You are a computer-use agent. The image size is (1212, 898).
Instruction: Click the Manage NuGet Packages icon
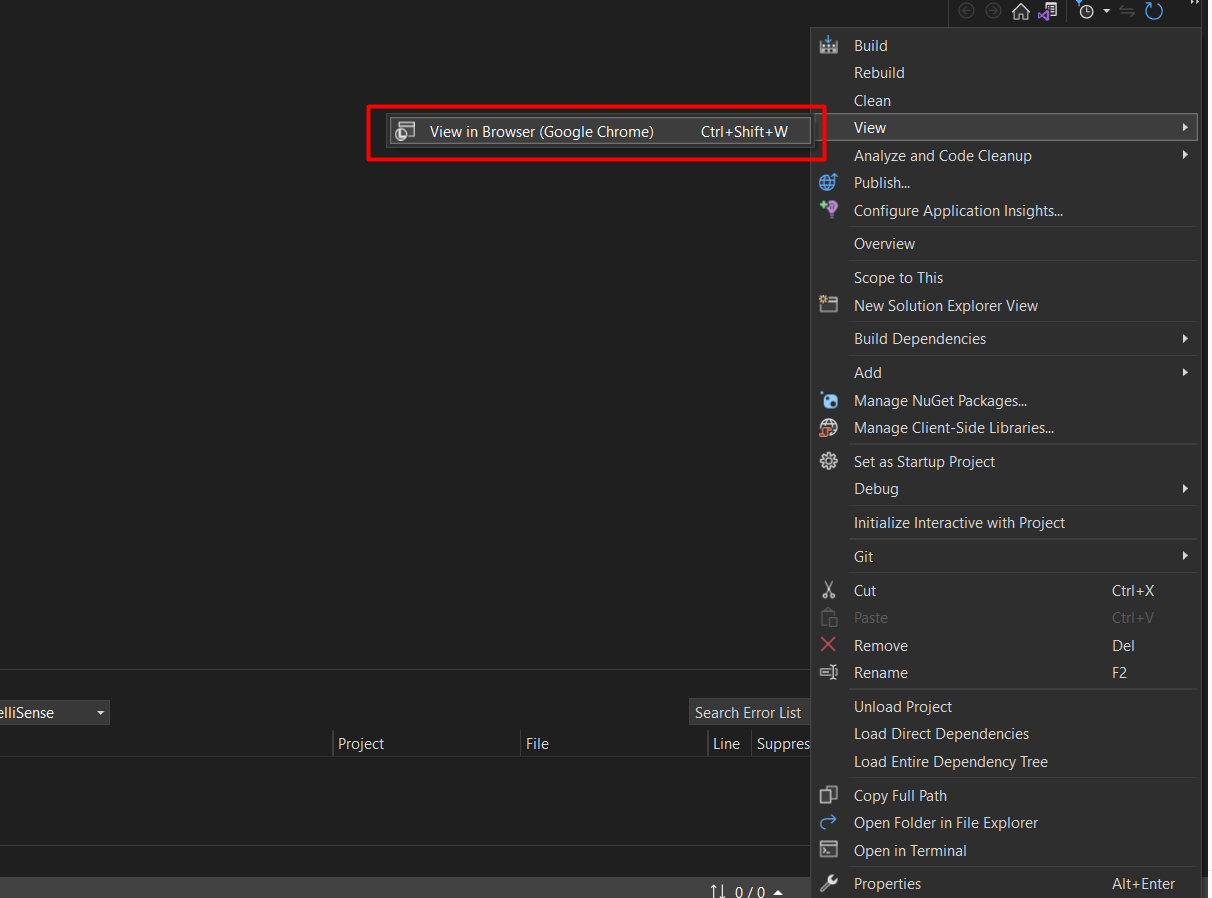pyautogui.click(x=828, y=401)
